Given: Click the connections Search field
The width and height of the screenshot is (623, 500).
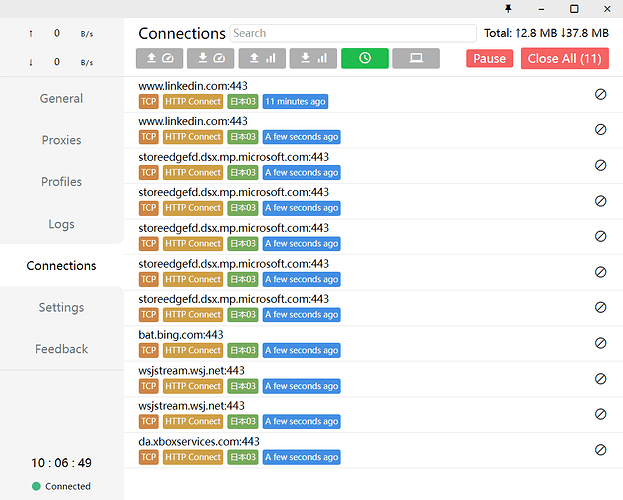Looking at the screenshot, I should coord(352,33).
